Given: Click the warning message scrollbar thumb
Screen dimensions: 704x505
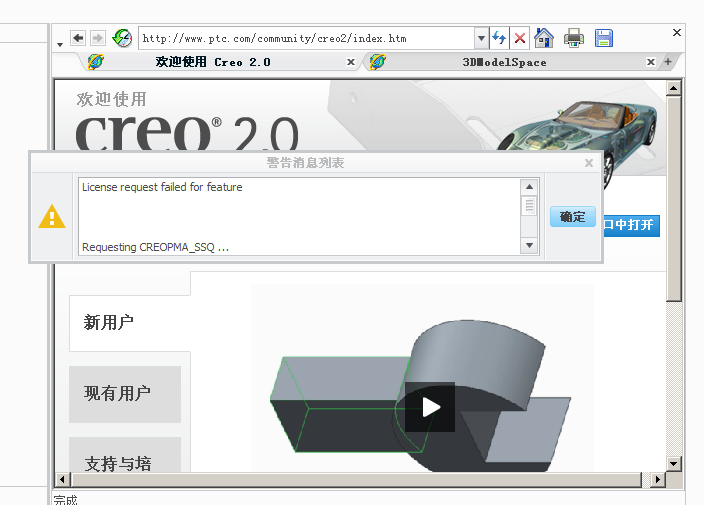Looking at the screenshot, I should (x=529, y=206).
